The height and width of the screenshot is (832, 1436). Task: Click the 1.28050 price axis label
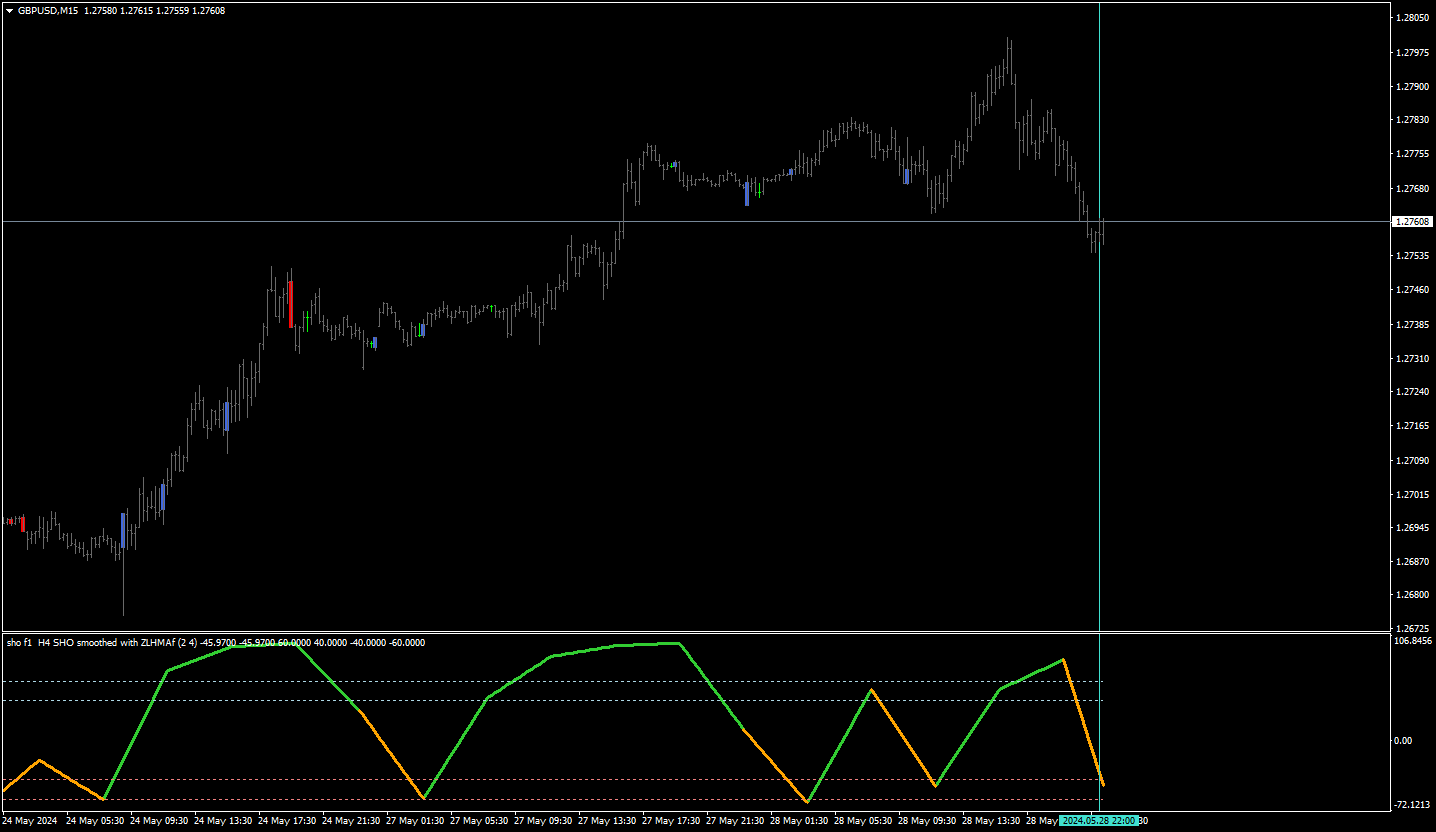coord(1411,18)
